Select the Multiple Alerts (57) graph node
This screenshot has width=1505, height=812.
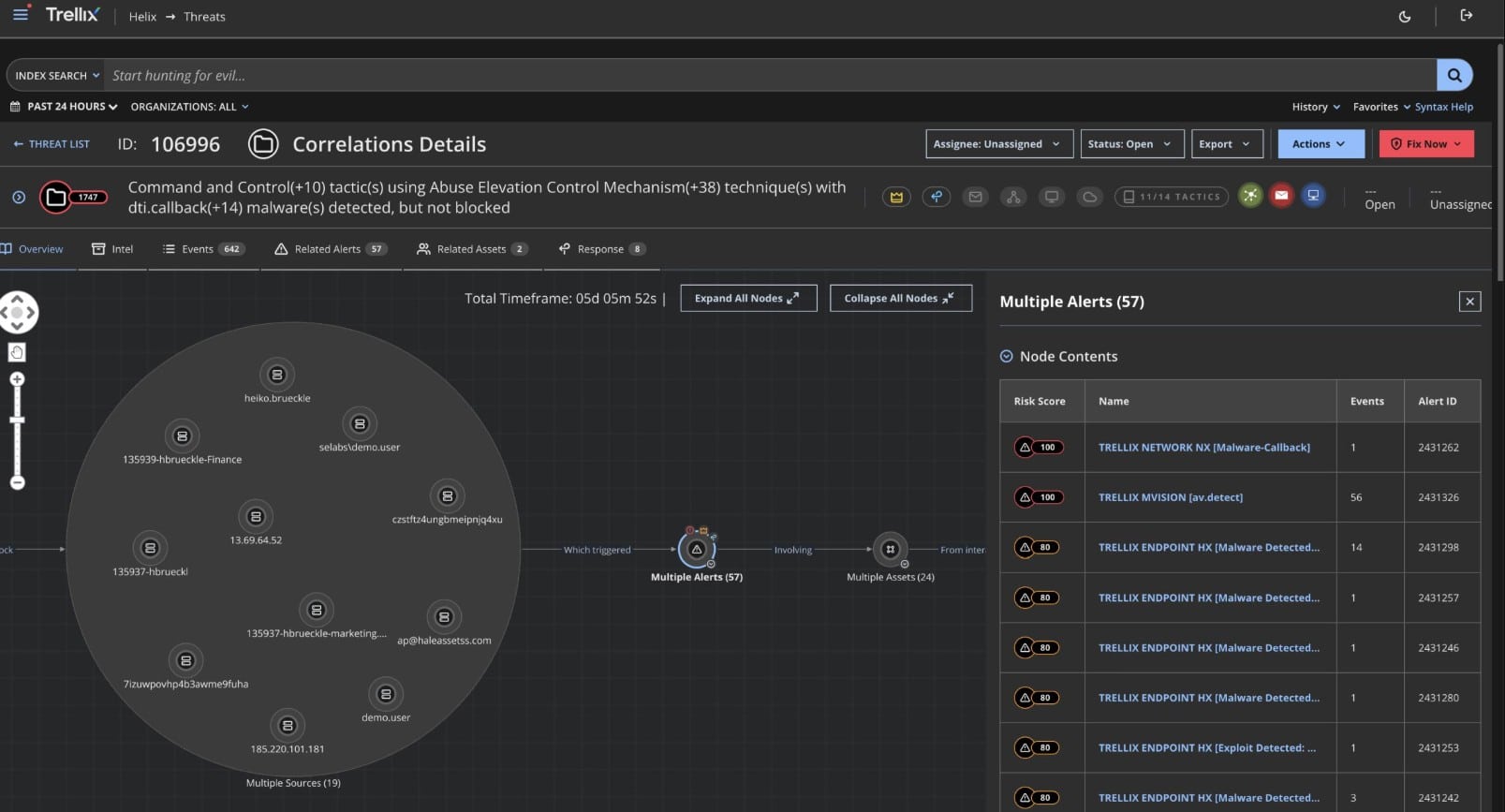tap(697, 550)
